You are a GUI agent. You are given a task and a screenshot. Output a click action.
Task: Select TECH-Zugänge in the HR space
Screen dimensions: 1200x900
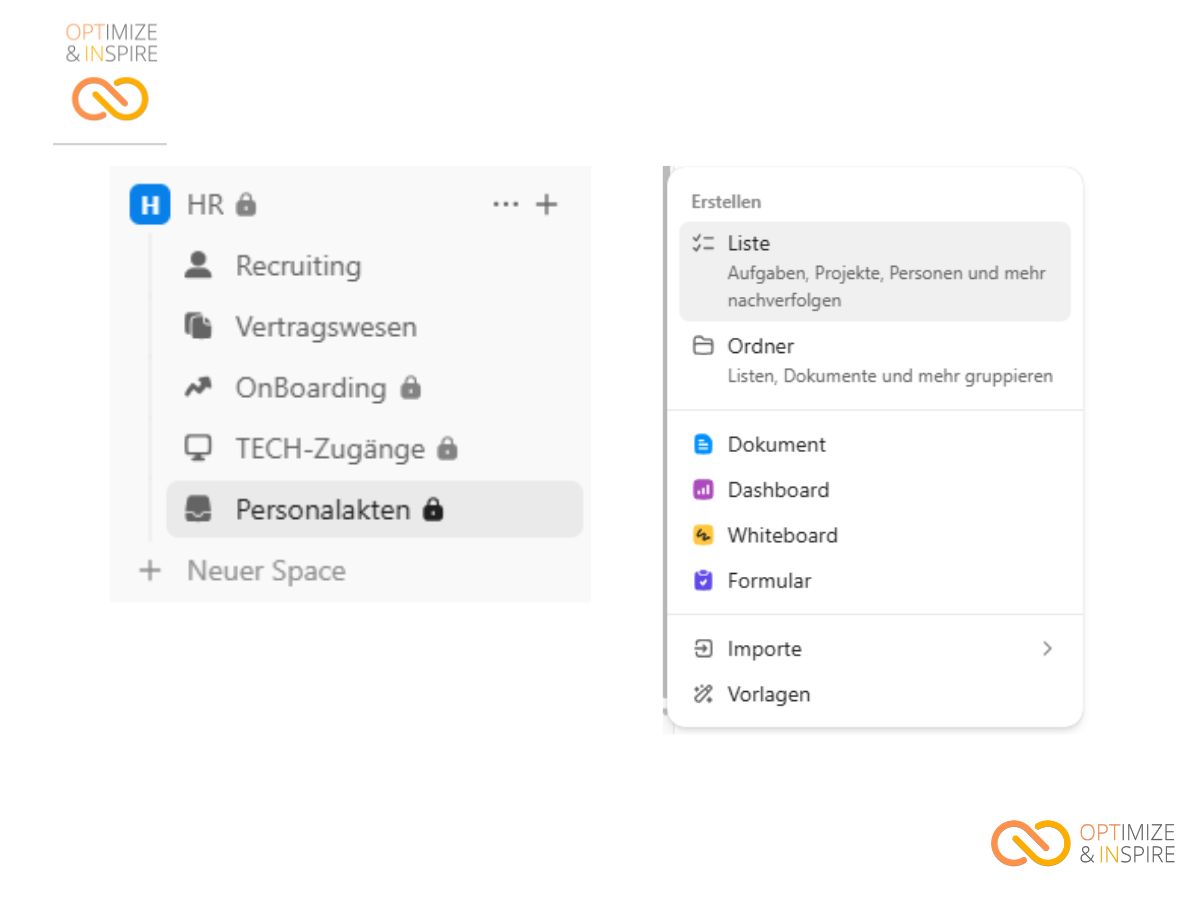pos(330,449)
